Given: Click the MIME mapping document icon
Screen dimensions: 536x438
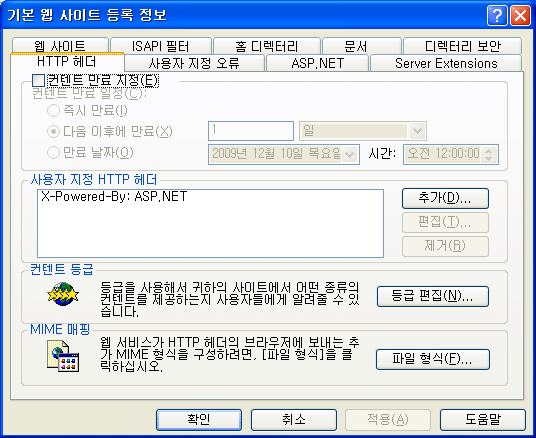Looking at the screenshot, I should click(x=63, y=356).
